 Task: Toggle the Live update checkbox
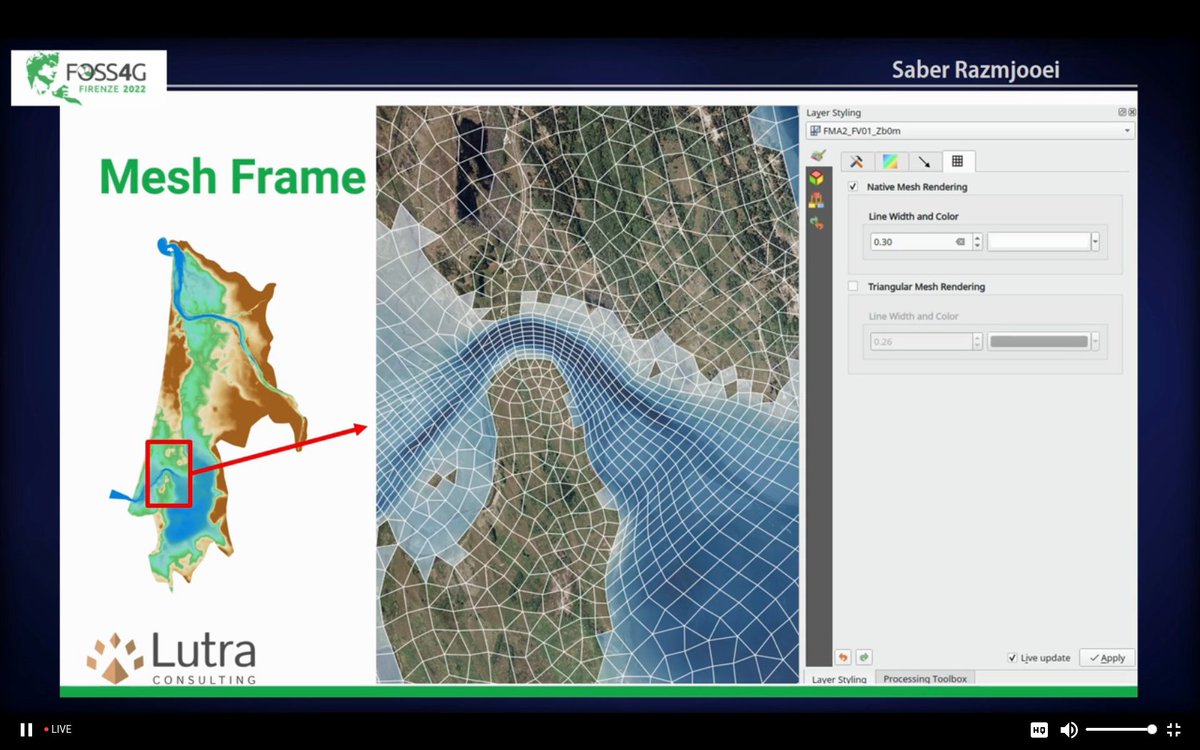tap(1012, 658)
